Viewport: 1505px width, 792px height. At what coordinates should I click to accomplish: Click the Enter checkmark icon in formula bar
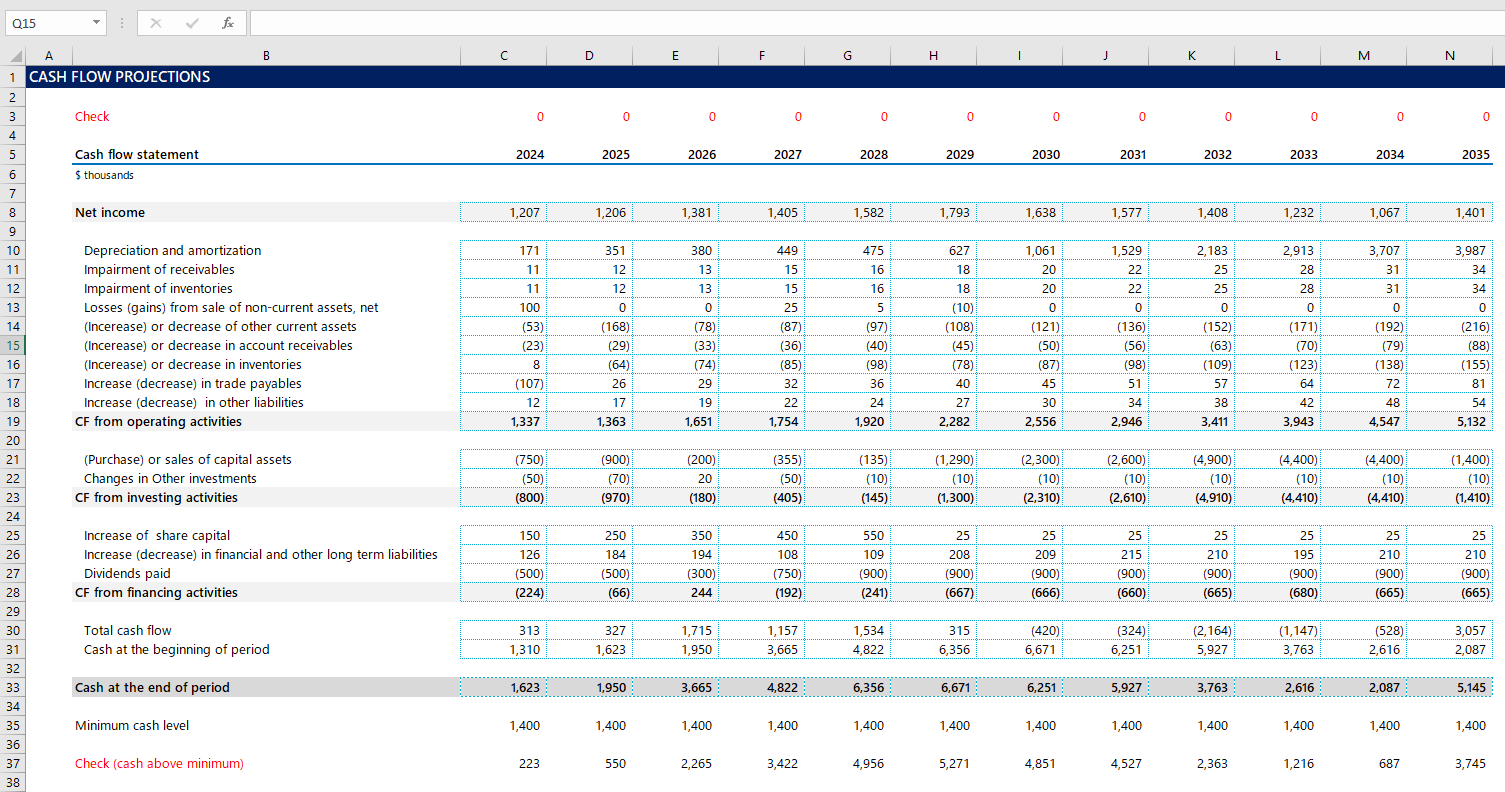click(191, 23)
